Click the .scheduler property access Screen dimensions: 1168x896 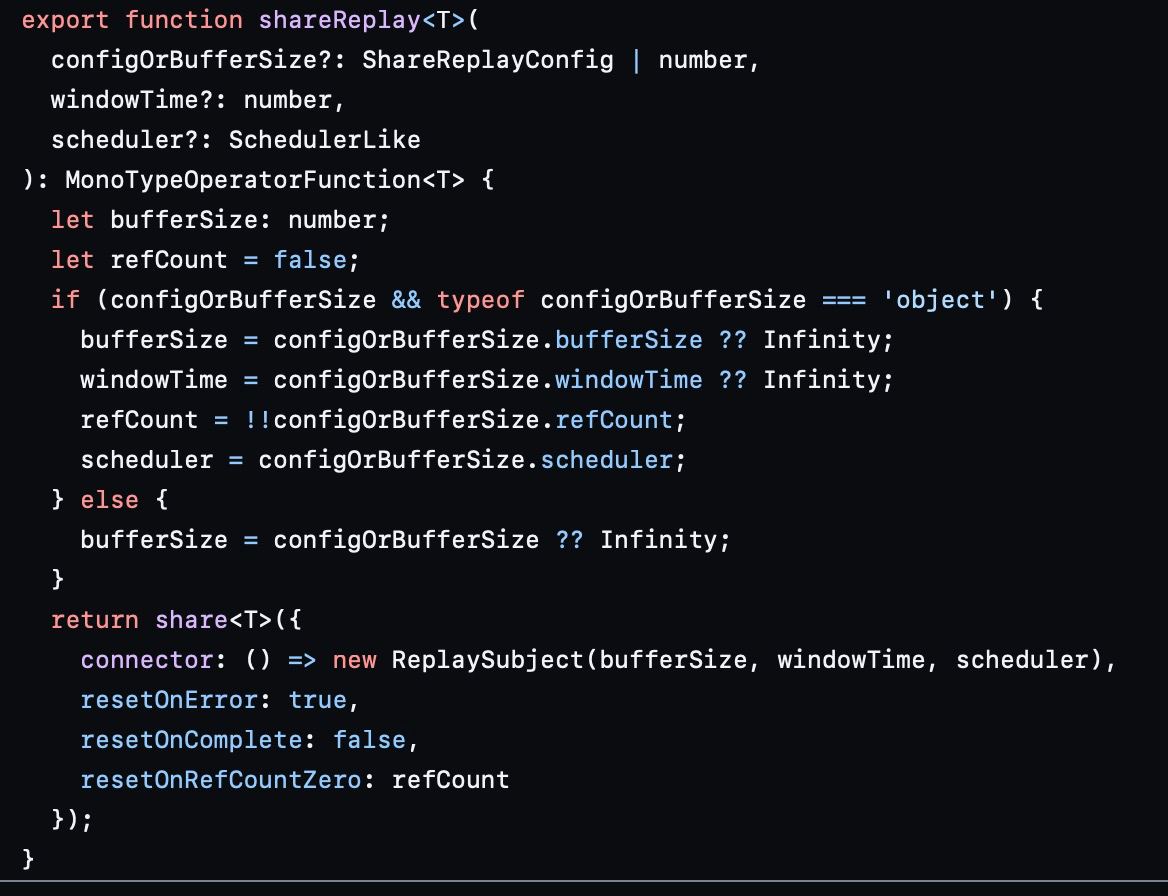[607, 460]
